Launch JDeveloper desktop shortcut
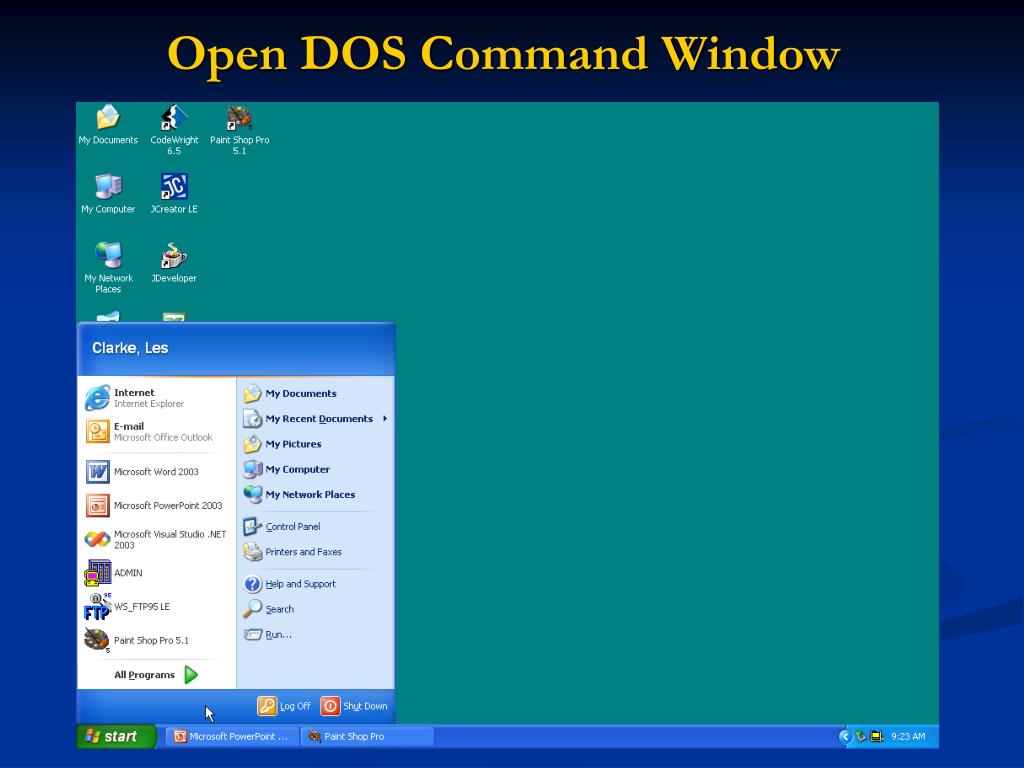The image size is (1024, 768). pyautogui.click(x=174, y=263)
